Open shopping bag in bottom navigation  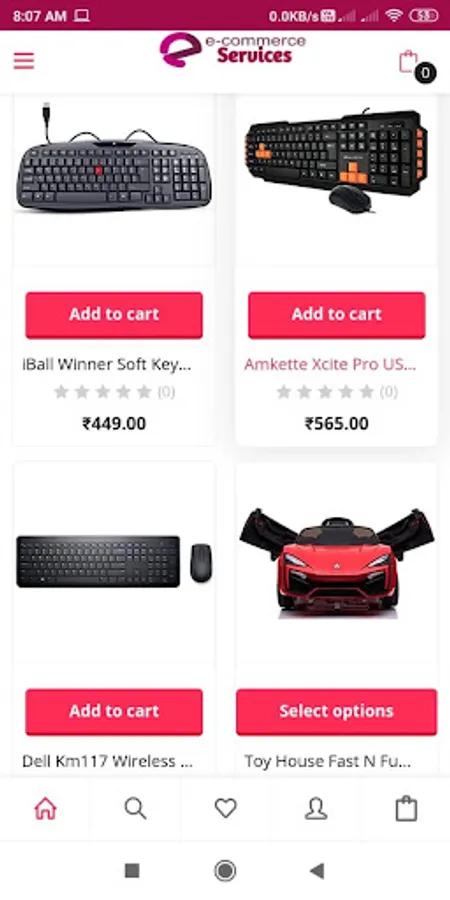point(406,808)
